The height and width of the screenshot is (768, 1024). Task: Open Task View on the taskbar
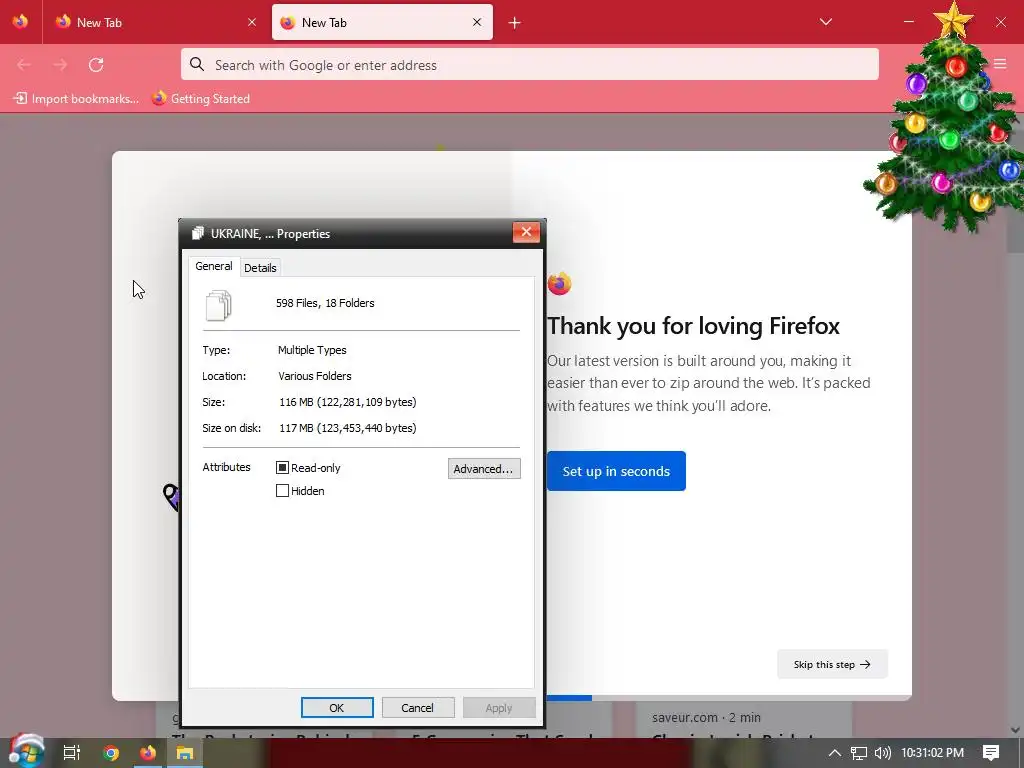pyautogui.click(x=71, y=753)
